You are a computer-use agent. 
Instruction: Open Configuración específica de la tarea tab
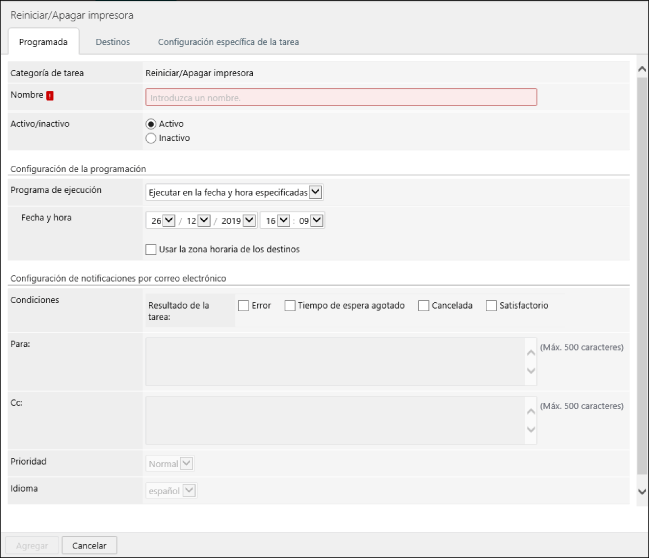pos(228,42)
